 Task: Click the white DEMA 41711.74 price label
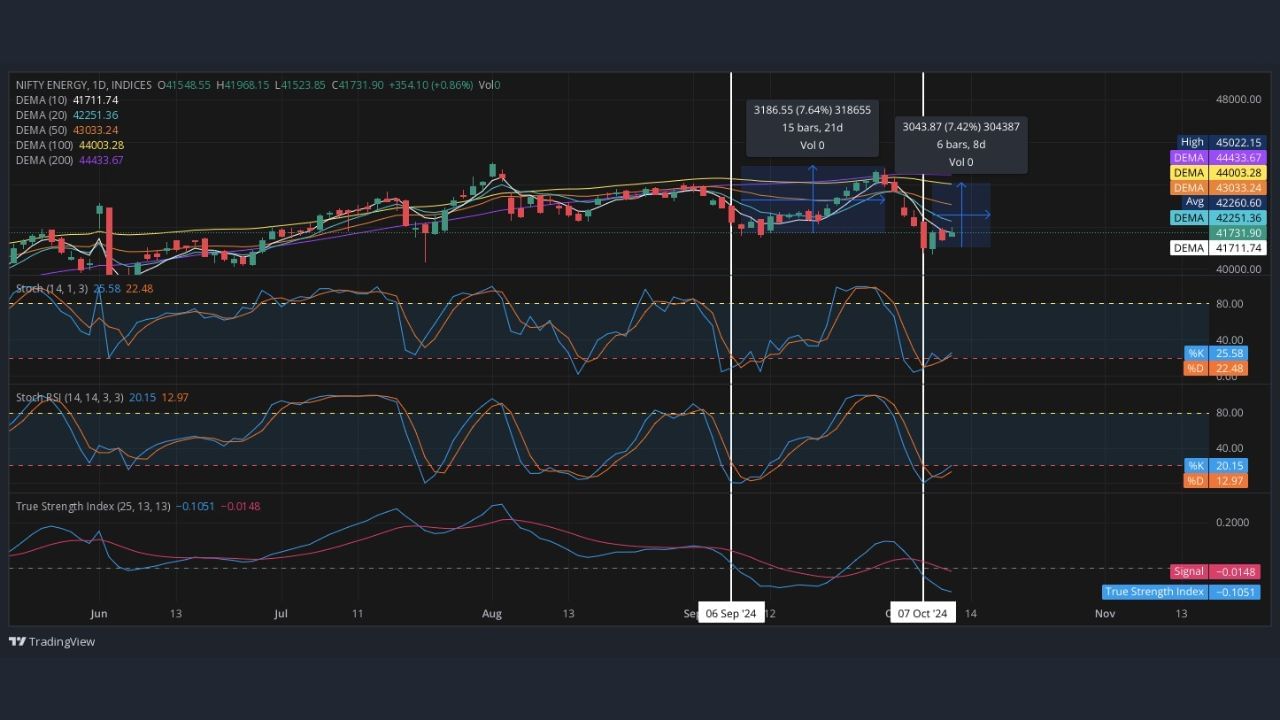pyautogui.click(x=1217, y=247)
